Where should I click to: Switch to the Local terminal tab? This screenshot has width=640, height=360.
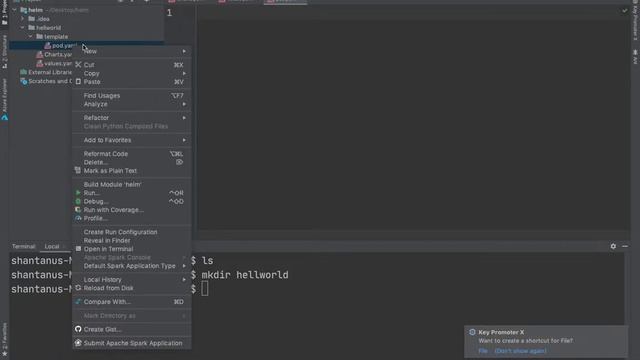[52, 247]
